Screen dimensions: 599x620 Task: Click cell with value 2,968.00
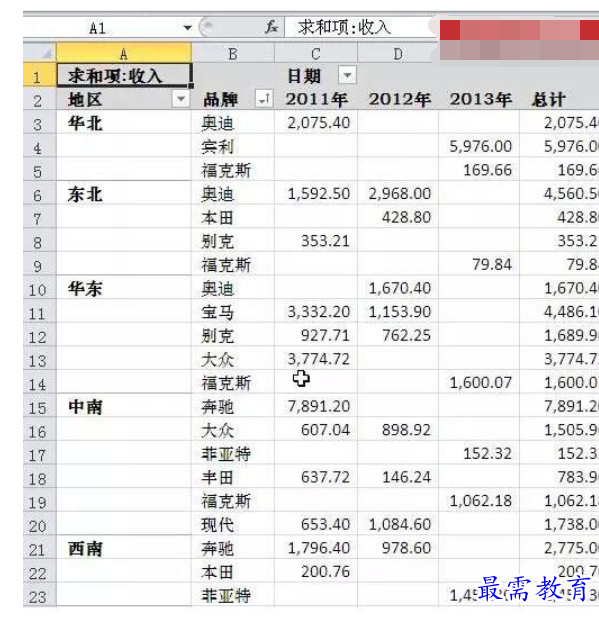[398, 194]
